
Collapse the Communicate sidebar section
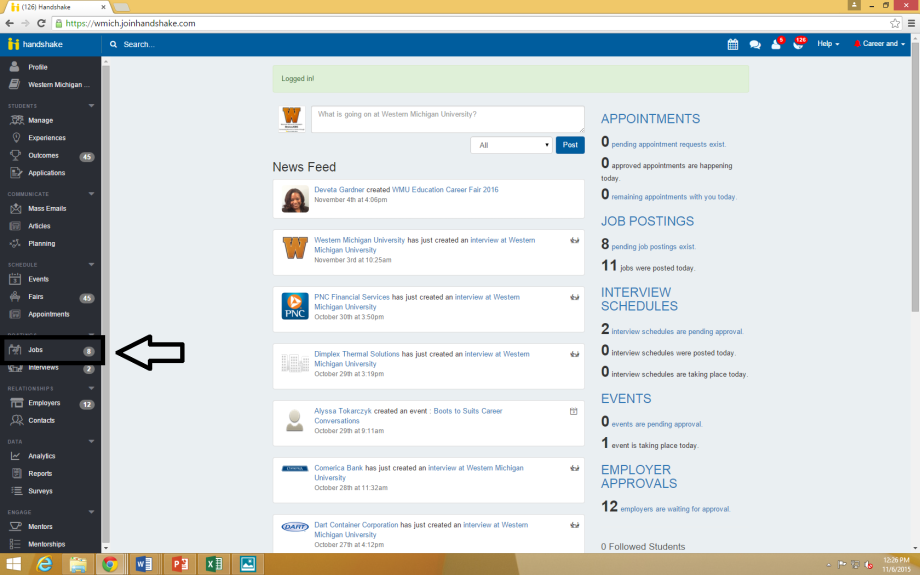pyautogui.click(x=92, y=194)
